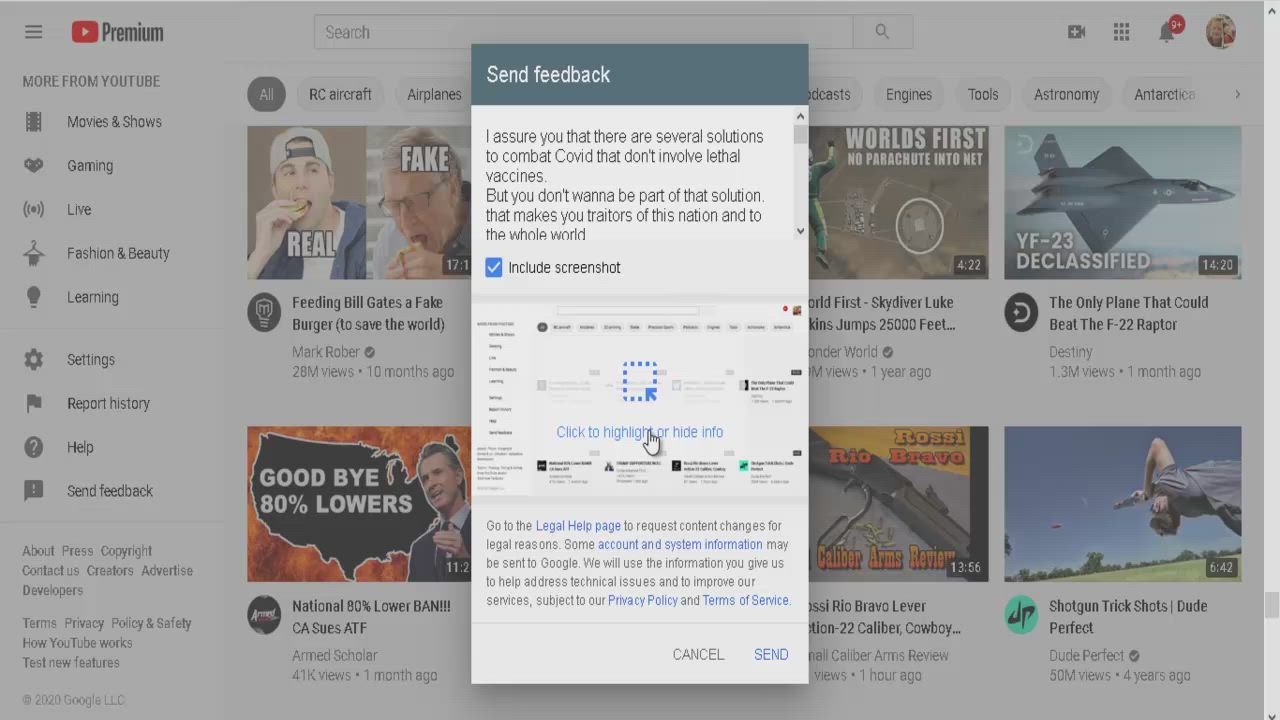This screenshot has width=1280, height=720.
Task: Open the YouTube apps grid
Action: click(x=1121, y=32)
